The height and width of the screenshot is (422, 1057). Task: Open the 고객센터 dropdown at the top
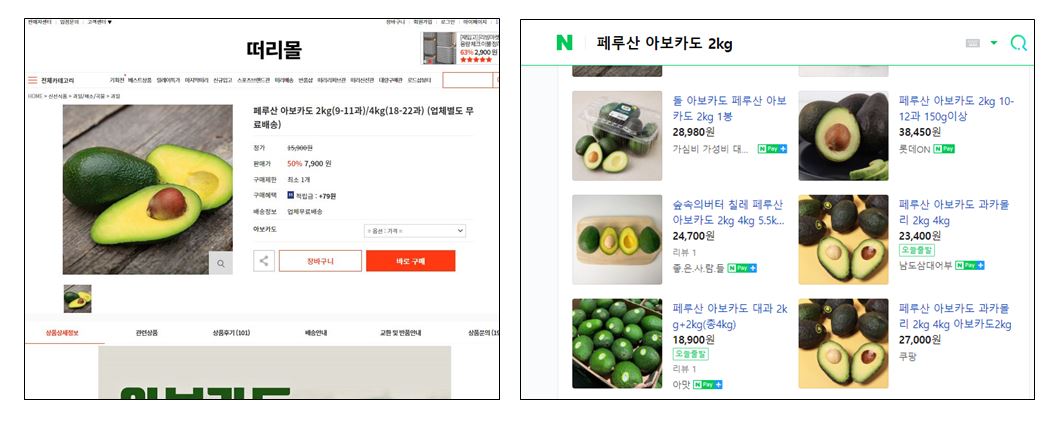(x=99, y=22)
